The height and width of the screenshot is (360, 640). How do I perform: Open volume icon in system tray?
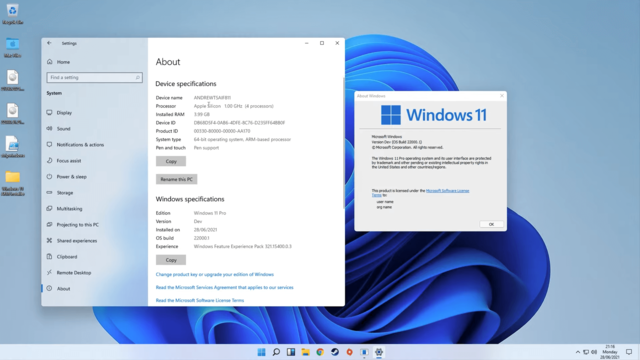(x=594, y=352)
